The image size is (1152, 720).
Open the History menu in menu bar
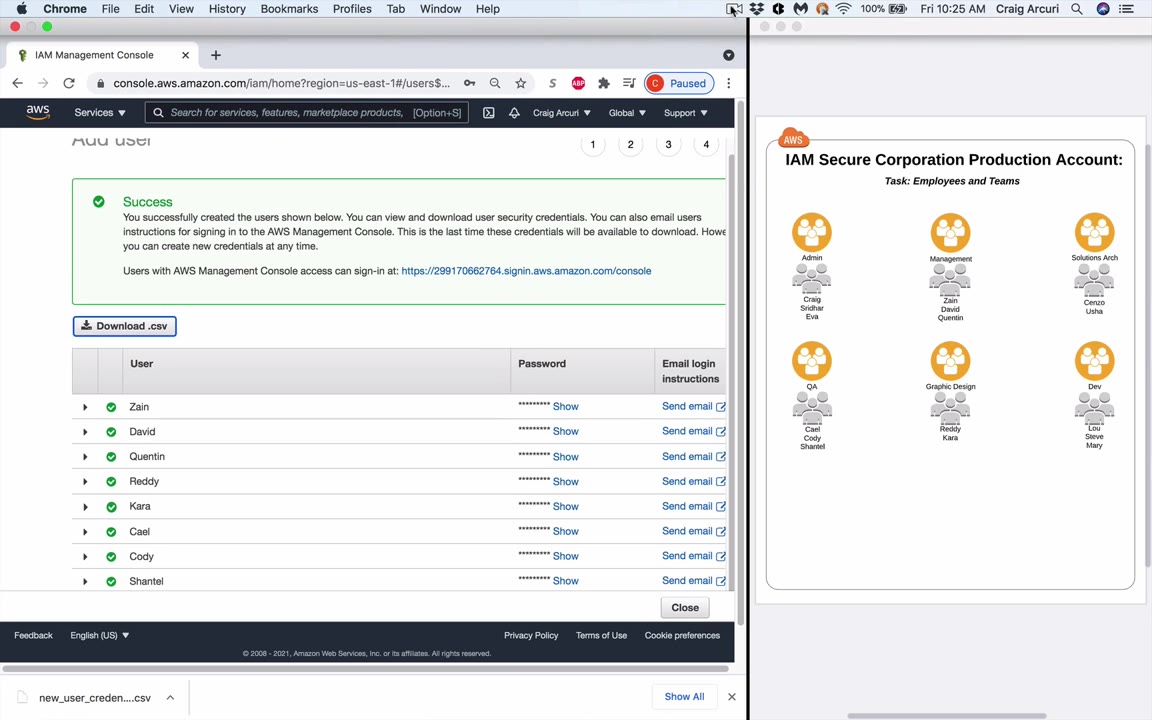click(x=227, y=9)
